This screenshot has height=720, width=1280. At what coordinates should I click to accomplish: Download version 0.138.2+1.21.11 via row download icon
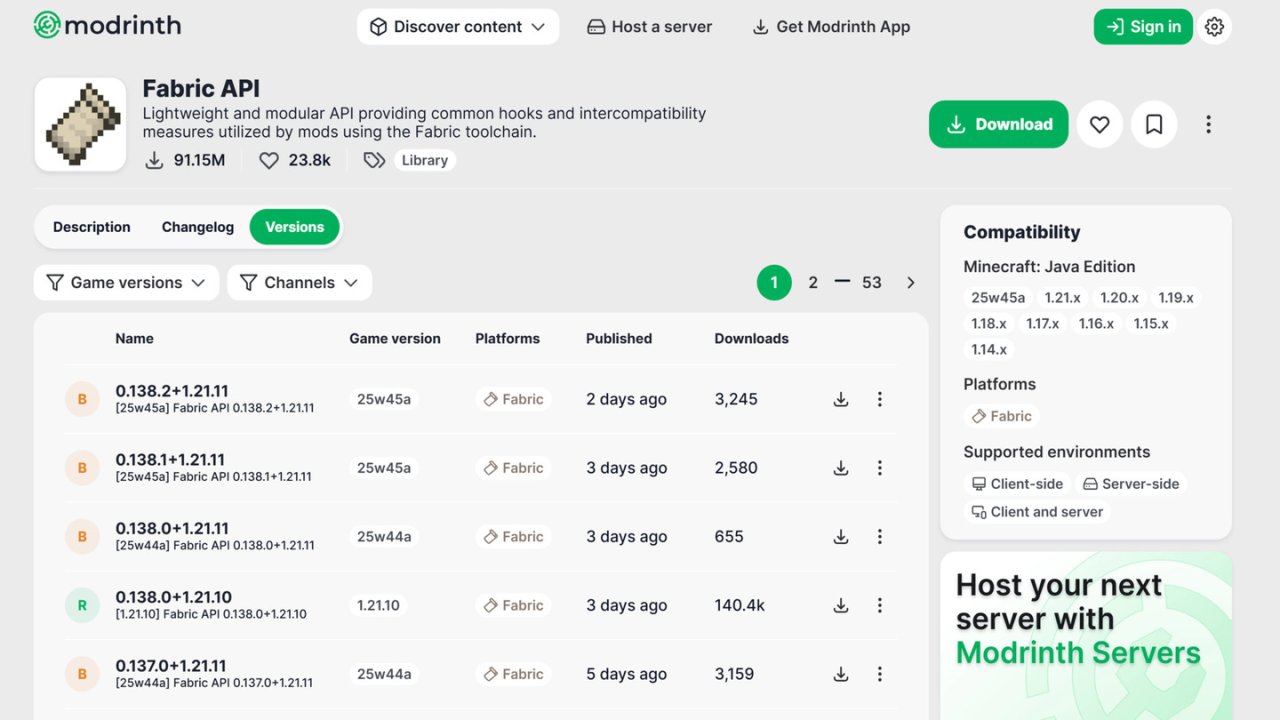(841, 399)
